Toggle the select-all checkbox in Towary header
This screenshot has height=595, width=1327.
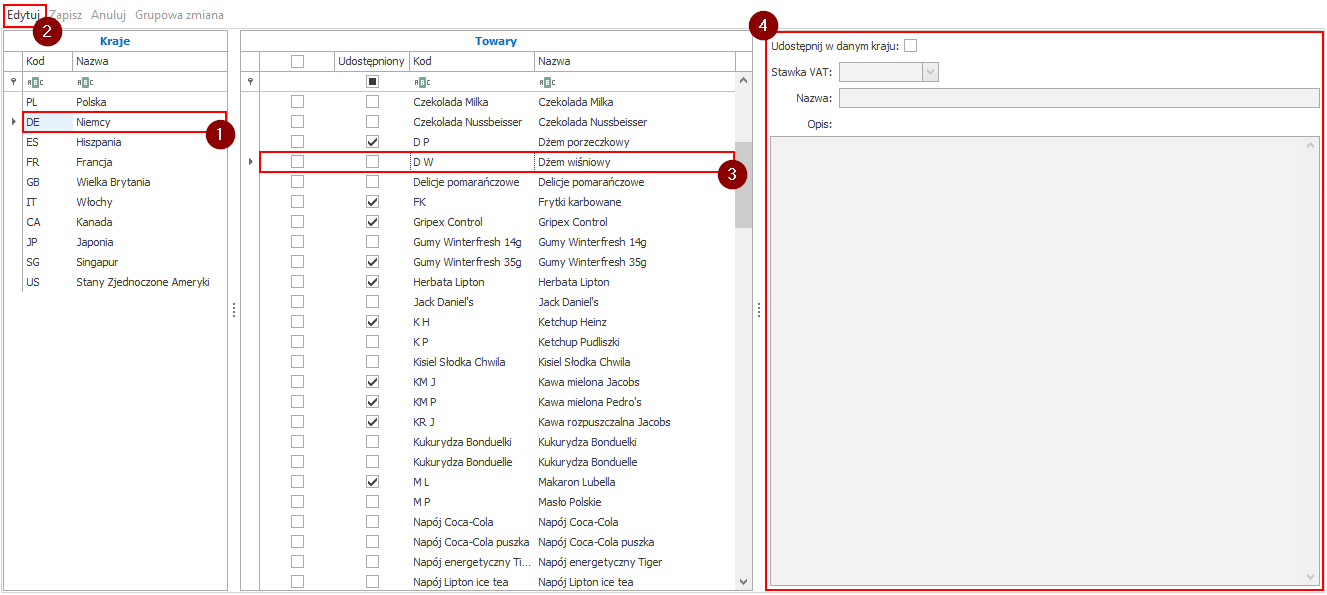point(297,62)
